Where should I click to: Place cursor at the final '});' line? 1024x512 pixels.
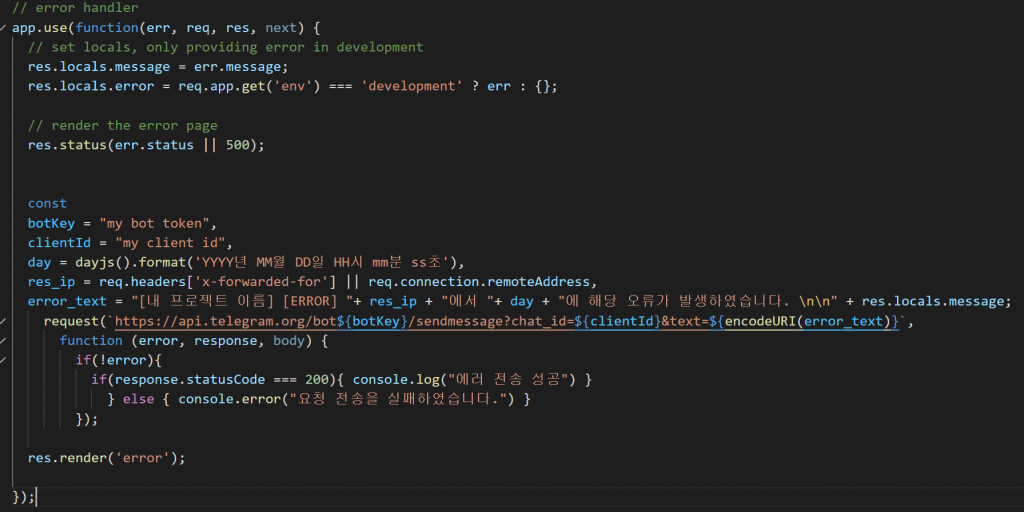click(24, 497)
